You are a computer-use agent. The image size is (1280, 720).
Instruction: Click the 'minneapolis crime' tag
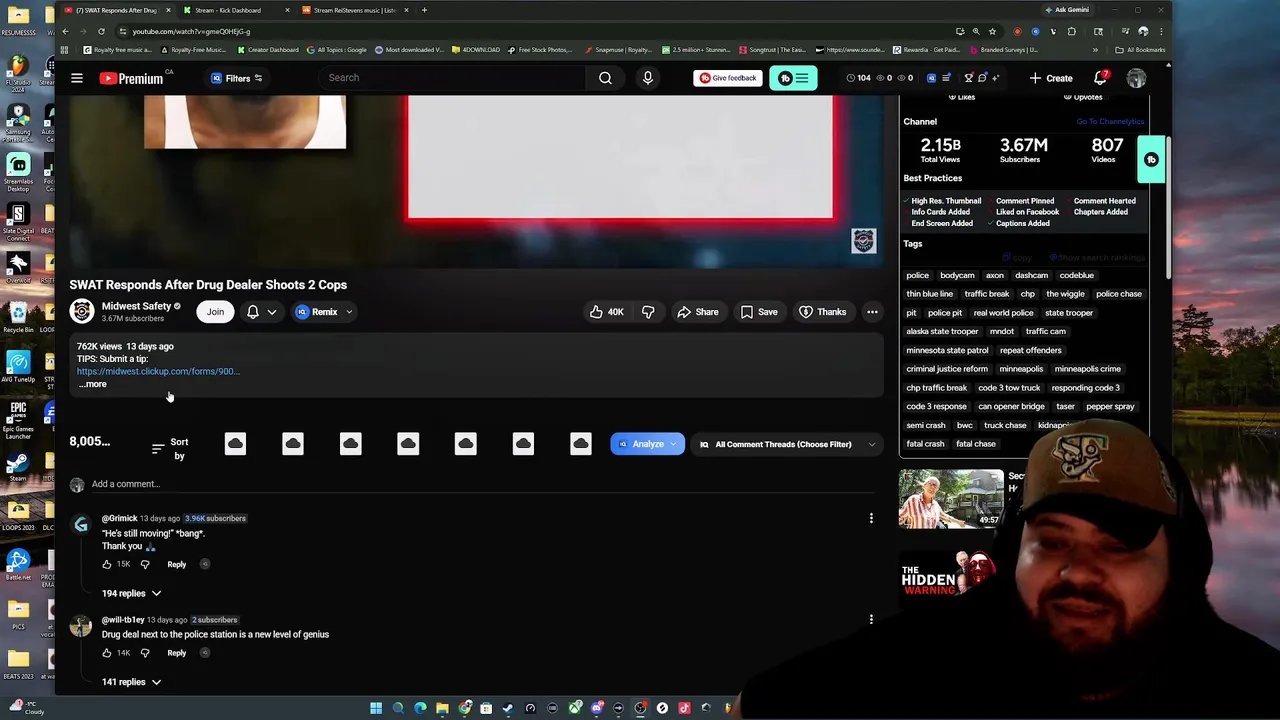point(1087,369)
